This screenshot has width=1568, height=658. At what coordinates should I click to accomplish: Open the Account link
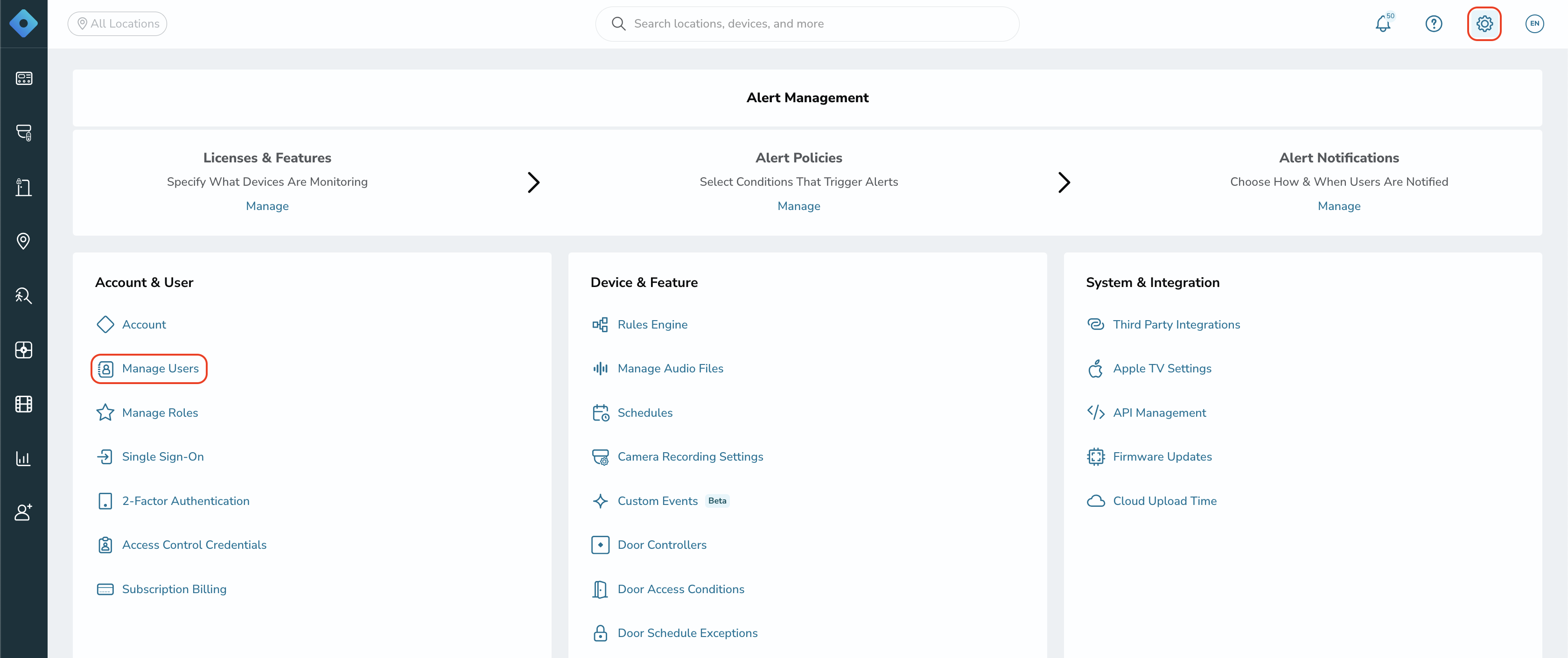[144, 324]
